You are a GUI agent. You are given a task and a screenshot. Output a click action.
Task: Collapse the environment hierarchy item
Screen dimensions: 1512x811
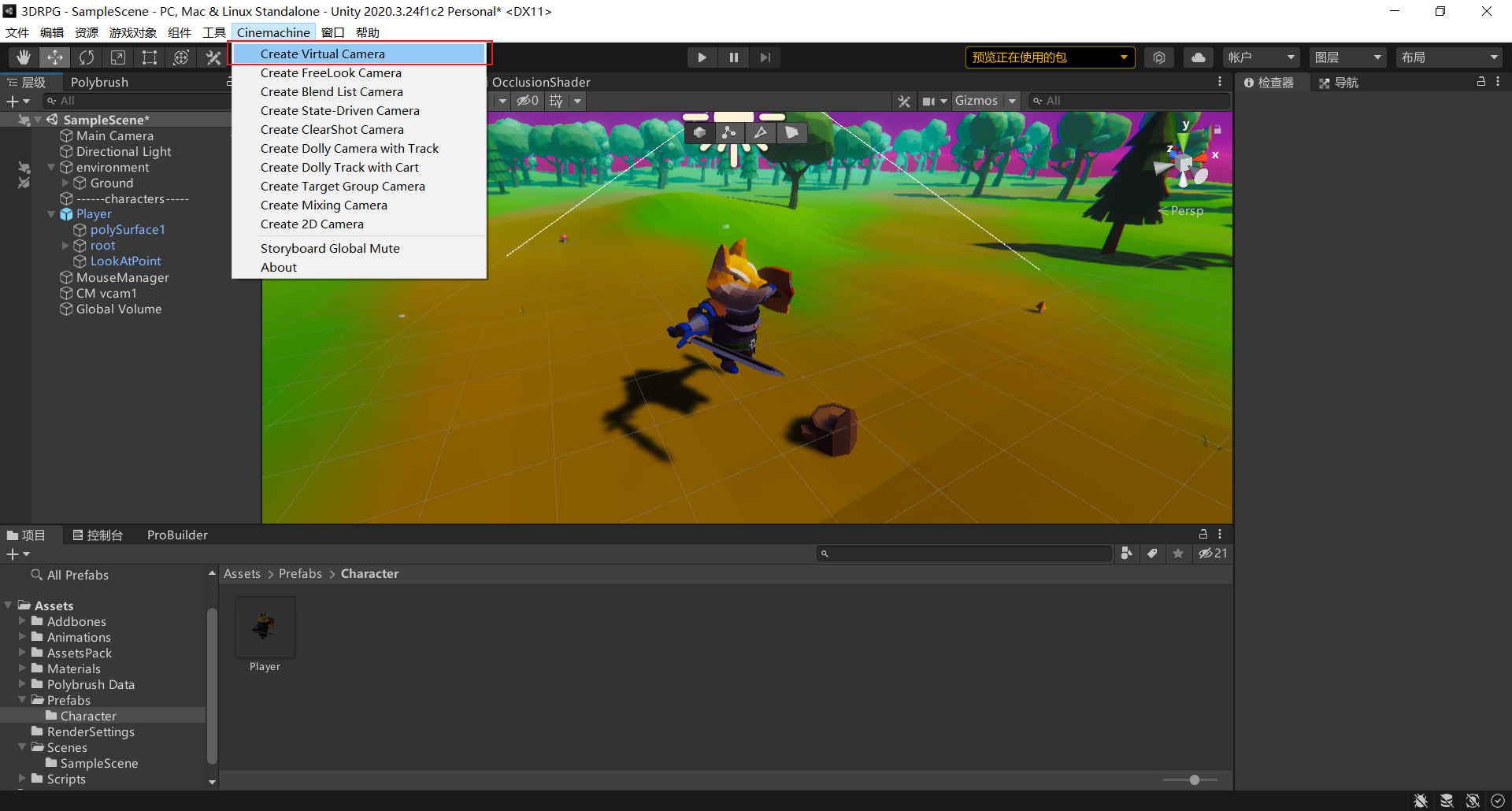click(51, 167)
